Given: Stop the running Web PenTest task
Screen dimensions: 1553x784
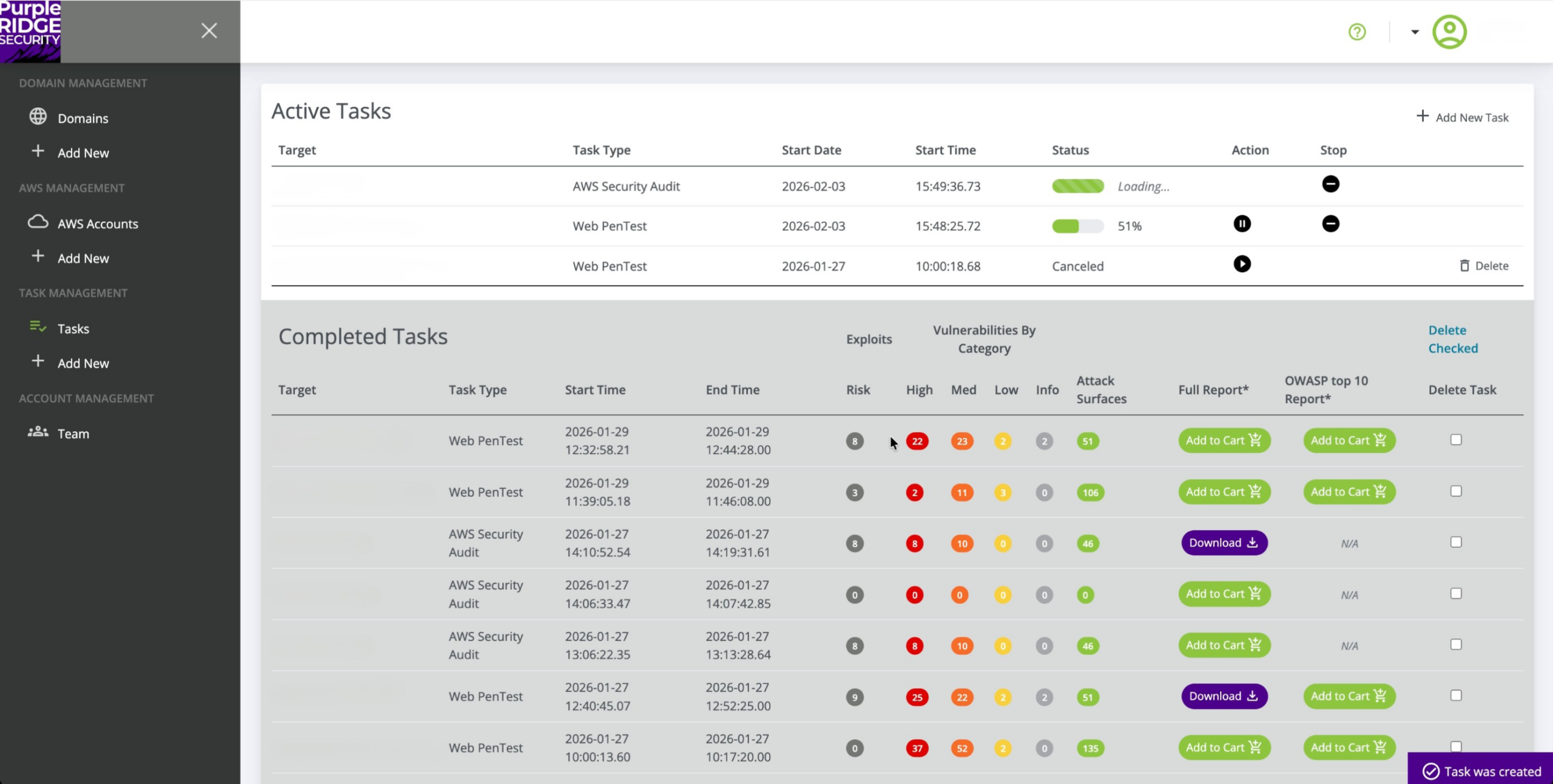Looking at the screenshot, I should click(1330, 224).
